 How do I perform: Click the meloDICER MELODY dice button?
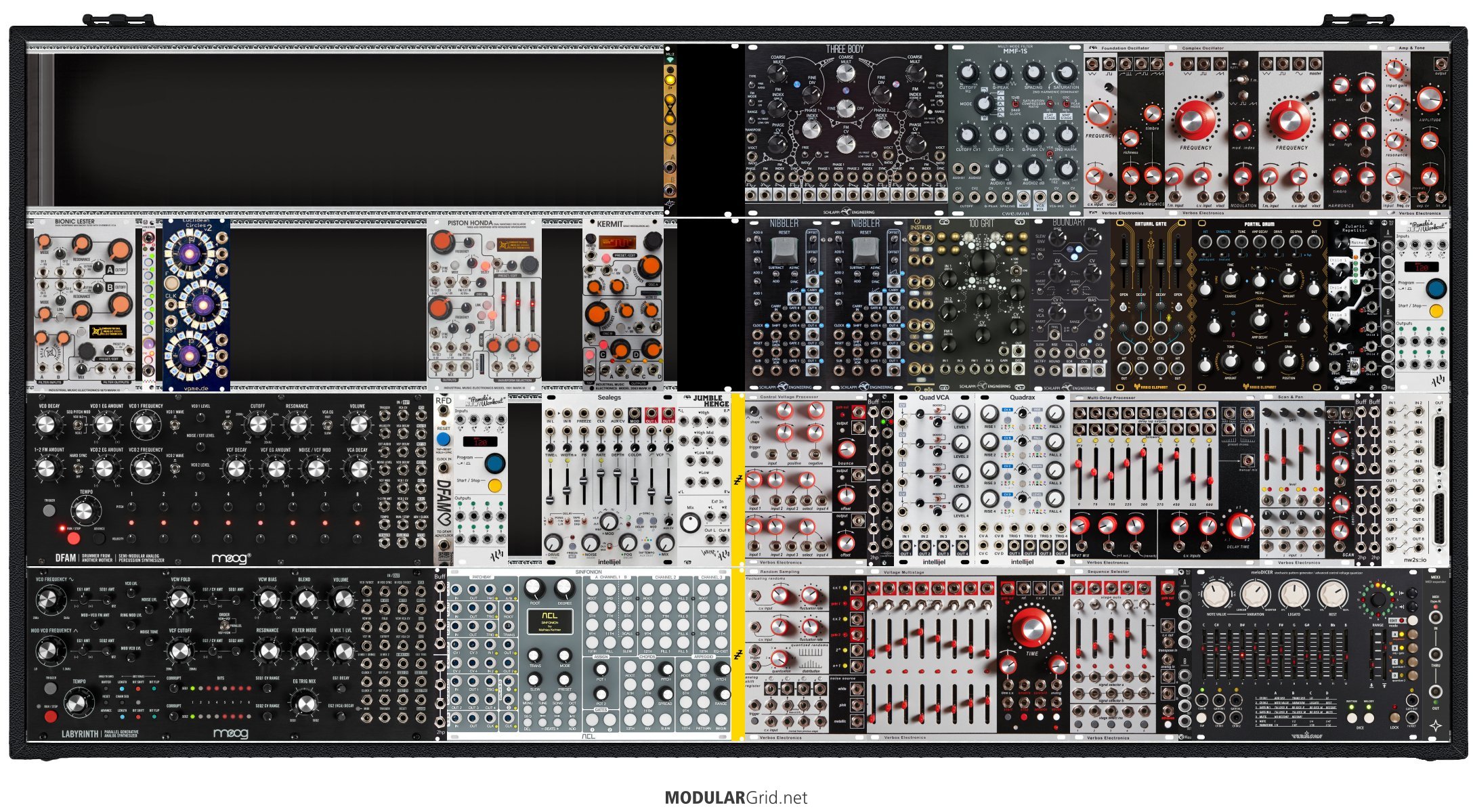pyautogui.click(x=1369, y=718)
